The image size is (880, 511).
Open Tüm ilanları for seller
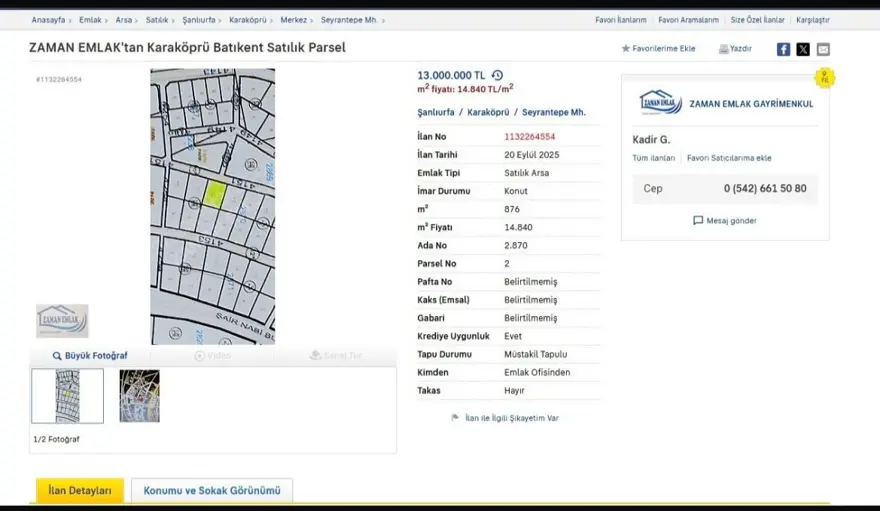click(x=654, y=158)
